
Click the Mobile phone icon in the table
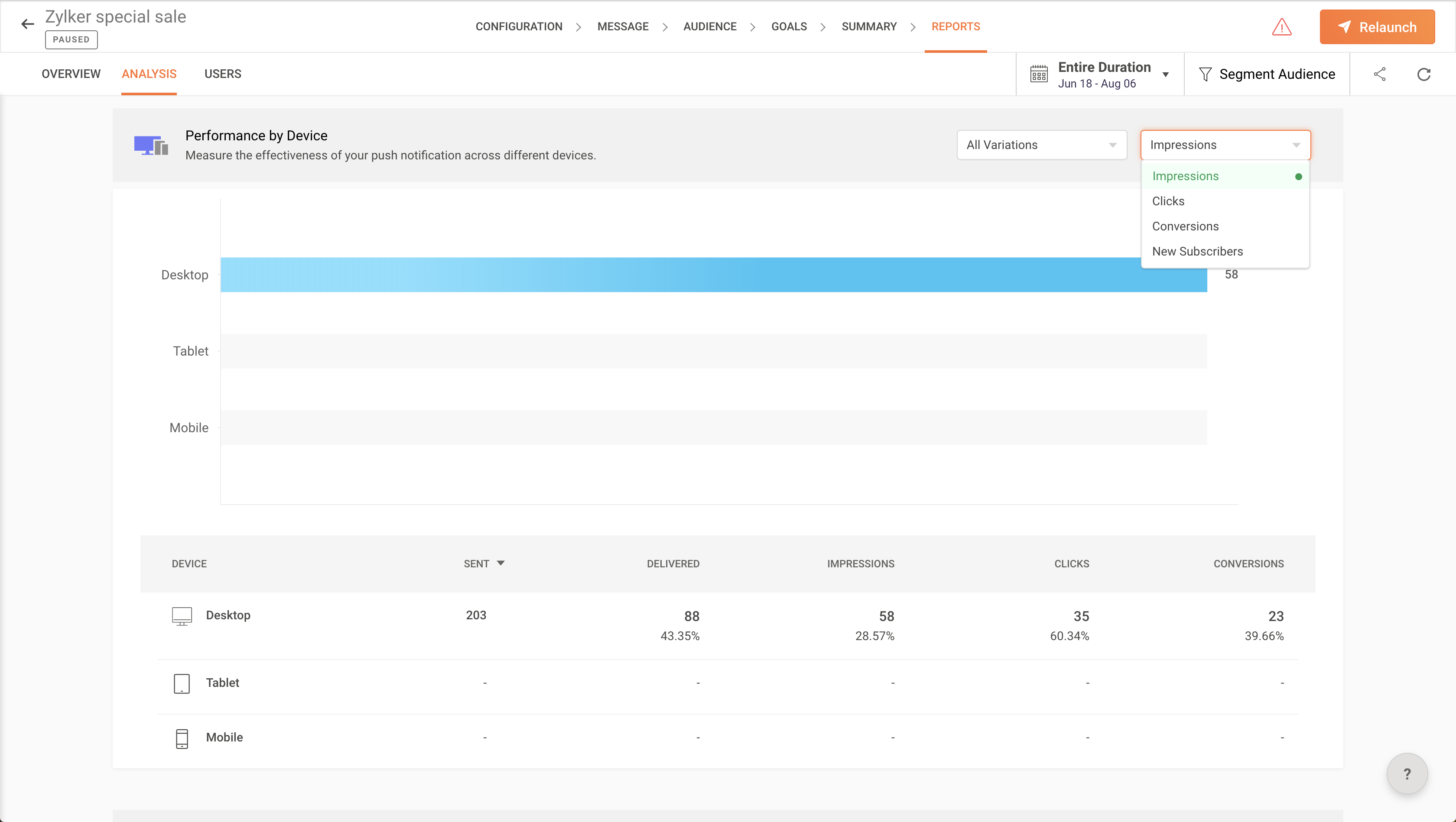[x=182, y=738]
